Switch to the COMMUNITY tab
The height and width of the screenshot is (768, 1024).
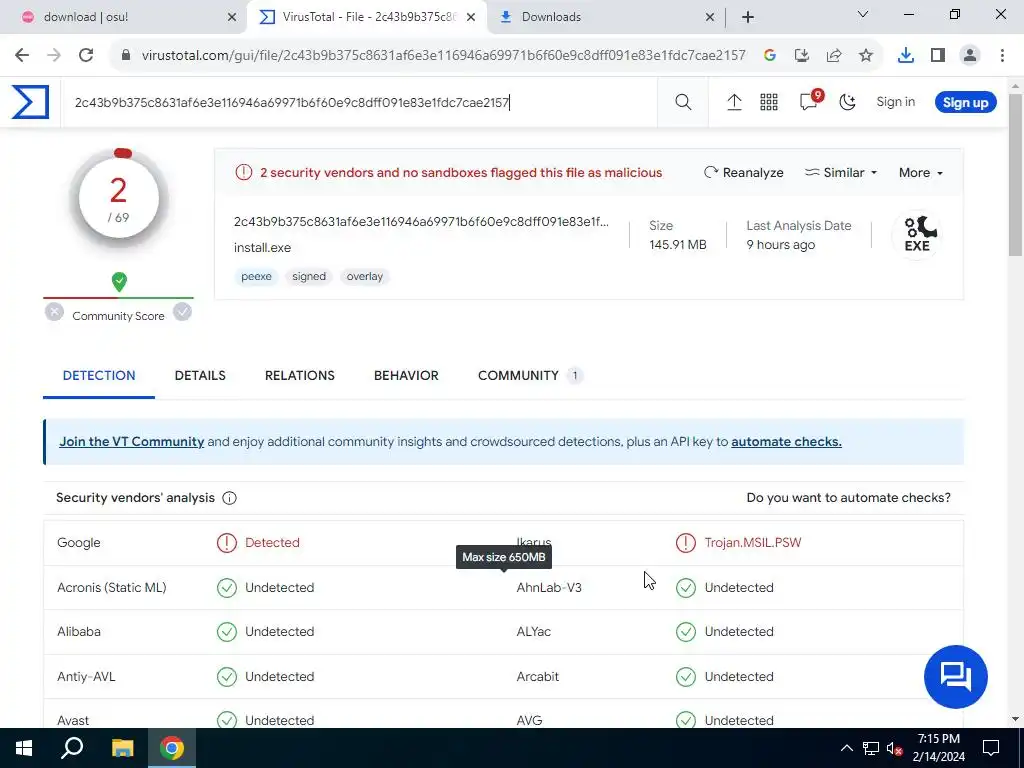pyautogui.click(x=530, y=376)
